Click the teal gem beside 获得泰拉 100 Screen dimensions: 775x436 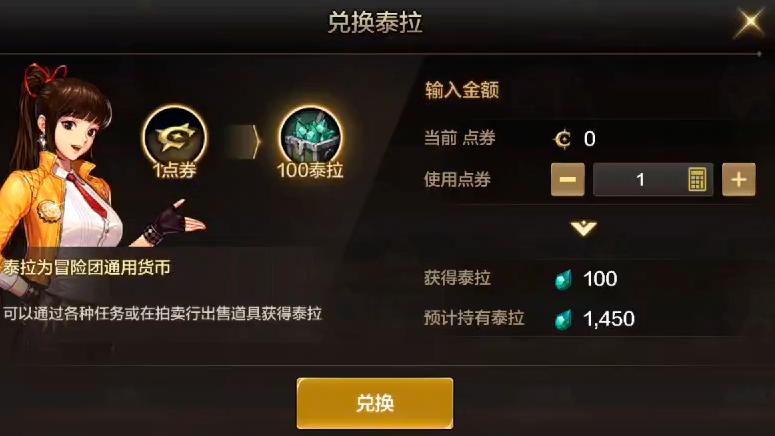point(563,279)
